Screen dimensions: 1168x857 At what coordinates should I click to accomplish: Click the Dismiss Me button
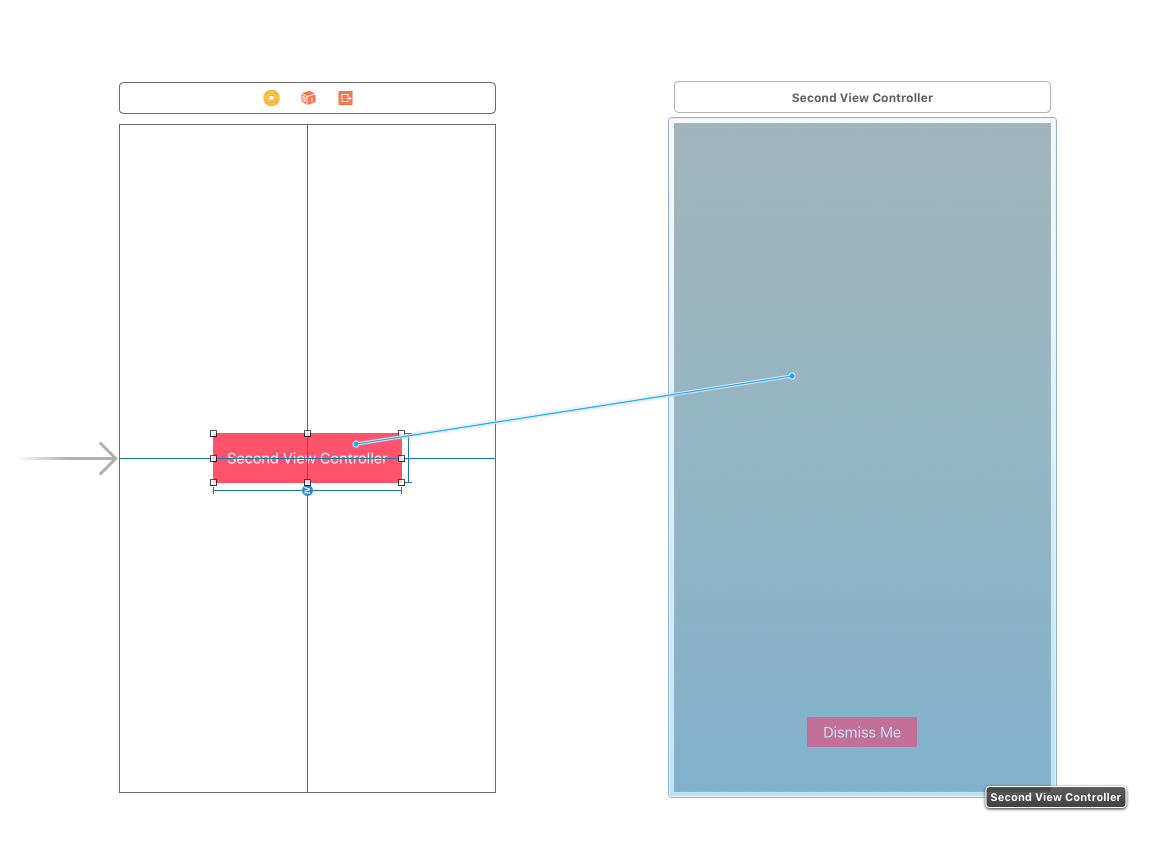pos(861,732)
